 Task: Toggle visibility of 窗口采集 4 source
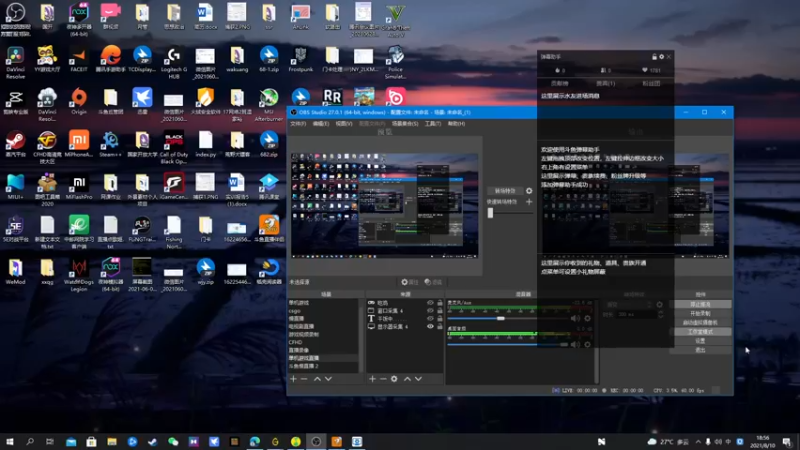pos(430,311)
